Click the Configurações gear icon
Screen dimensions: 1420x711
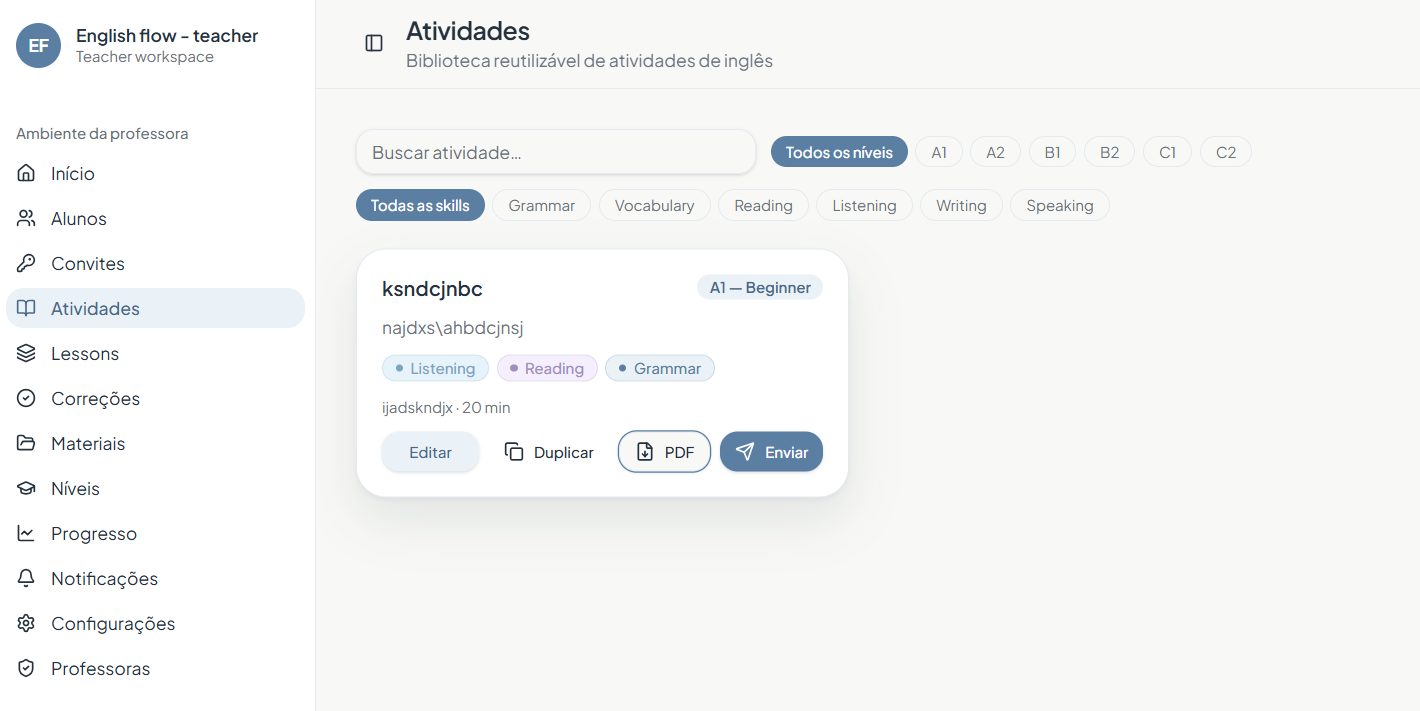26,623
